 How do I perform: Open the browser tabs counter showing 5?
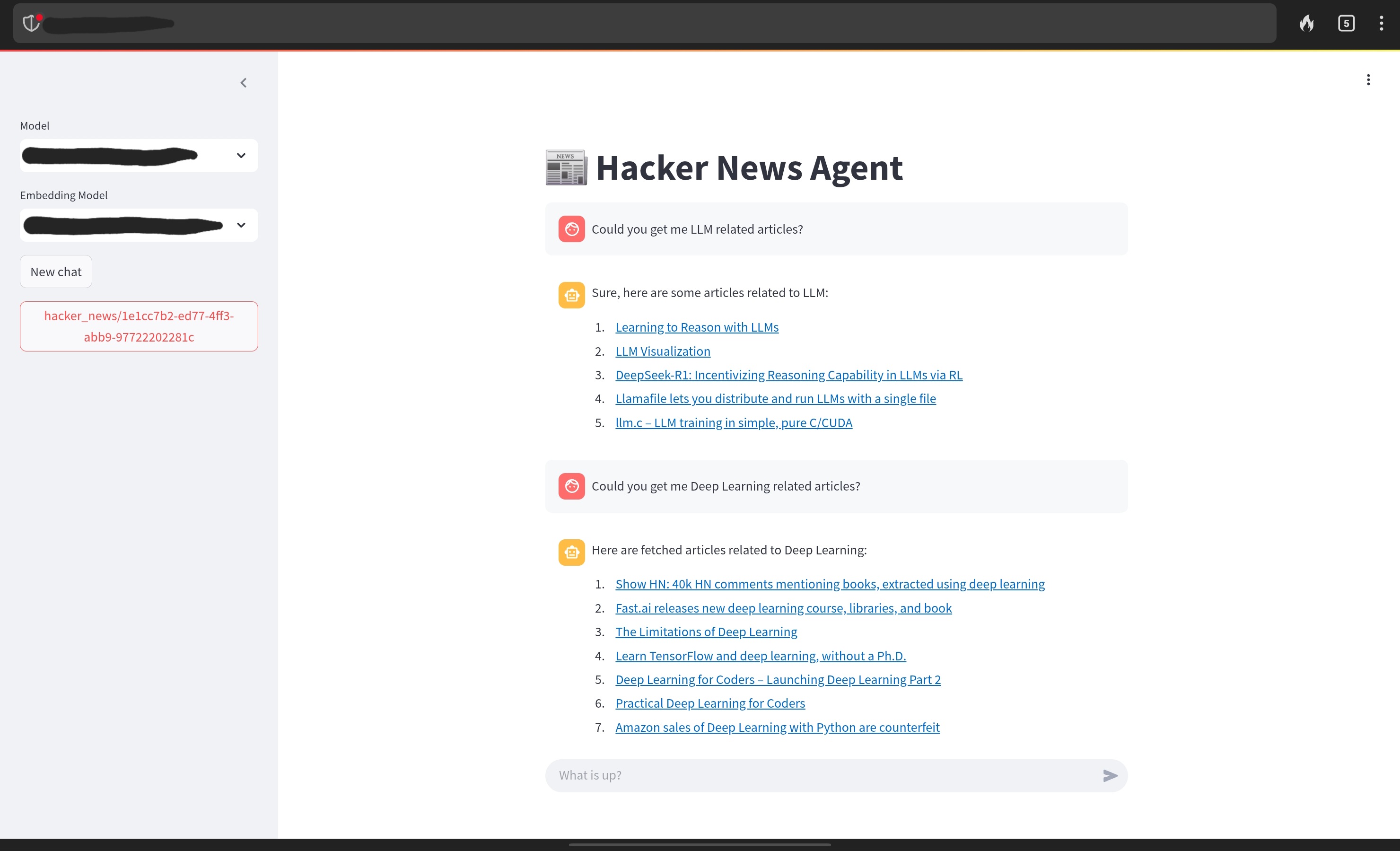(x=1346, y=23)
